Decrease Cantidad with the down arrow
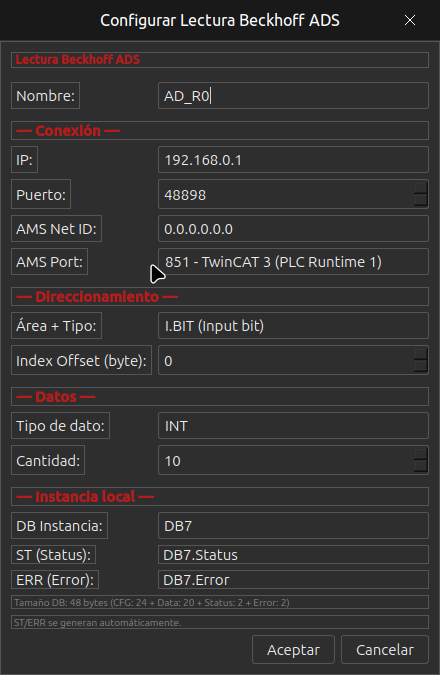 click(x=420, y=467)
